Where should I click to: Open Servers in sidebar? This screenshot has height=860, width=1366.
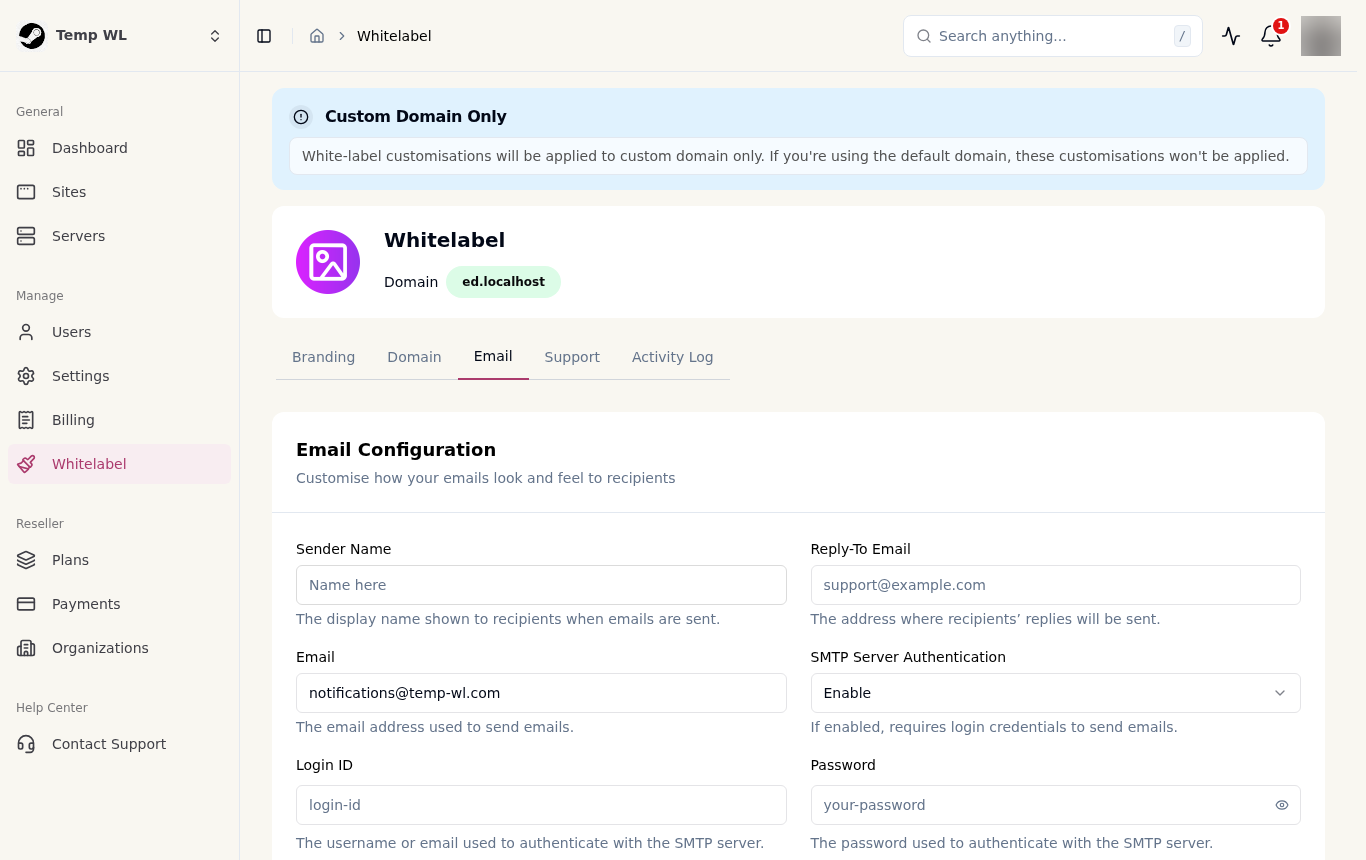[120, 236]
